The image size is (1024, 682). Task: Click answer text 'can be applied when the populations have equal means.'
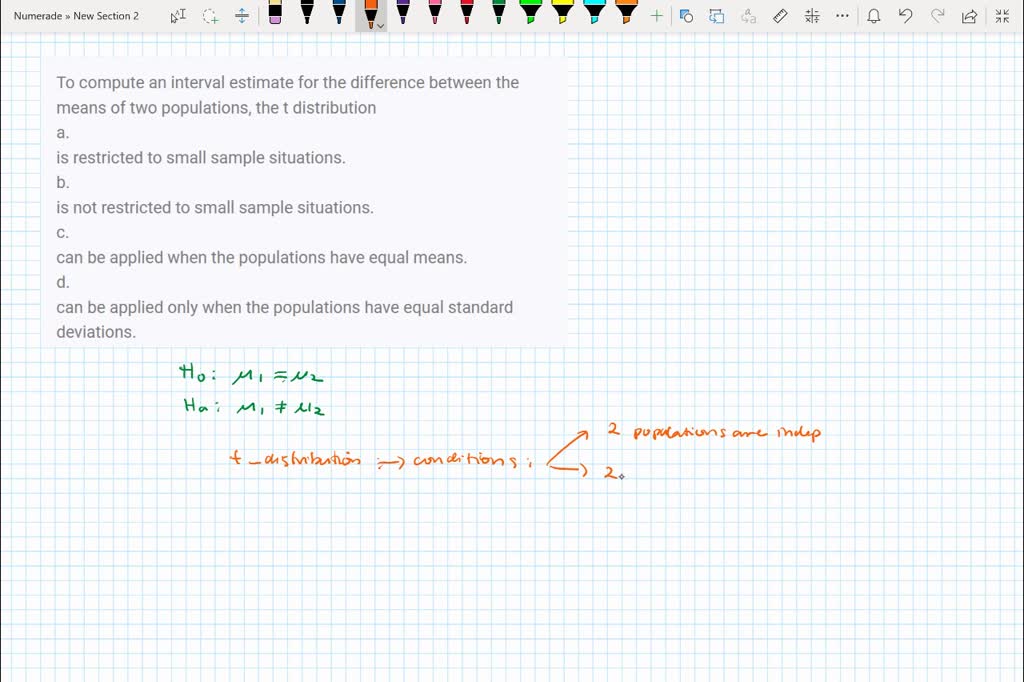261,258
